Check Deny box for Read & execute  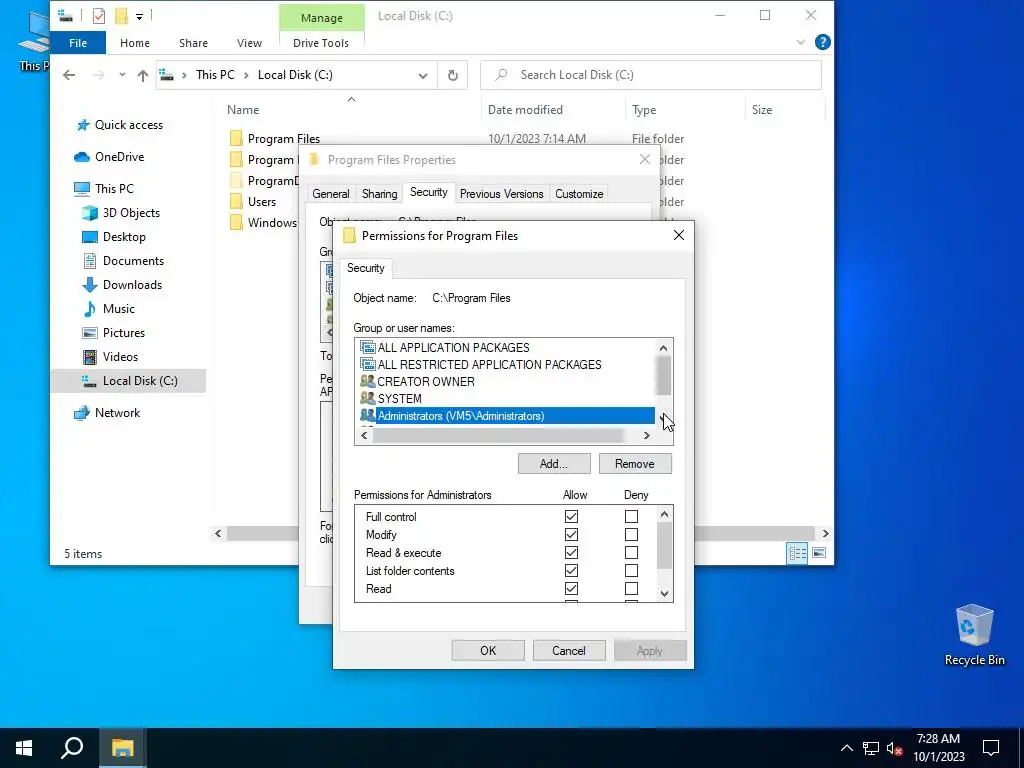point(632,553)
